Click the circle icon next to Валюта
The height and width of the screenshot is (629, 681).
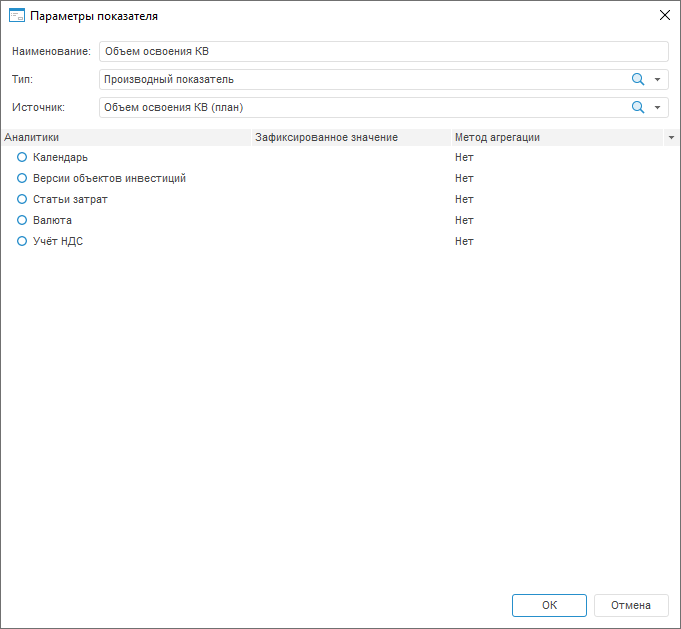click(22, 220)
